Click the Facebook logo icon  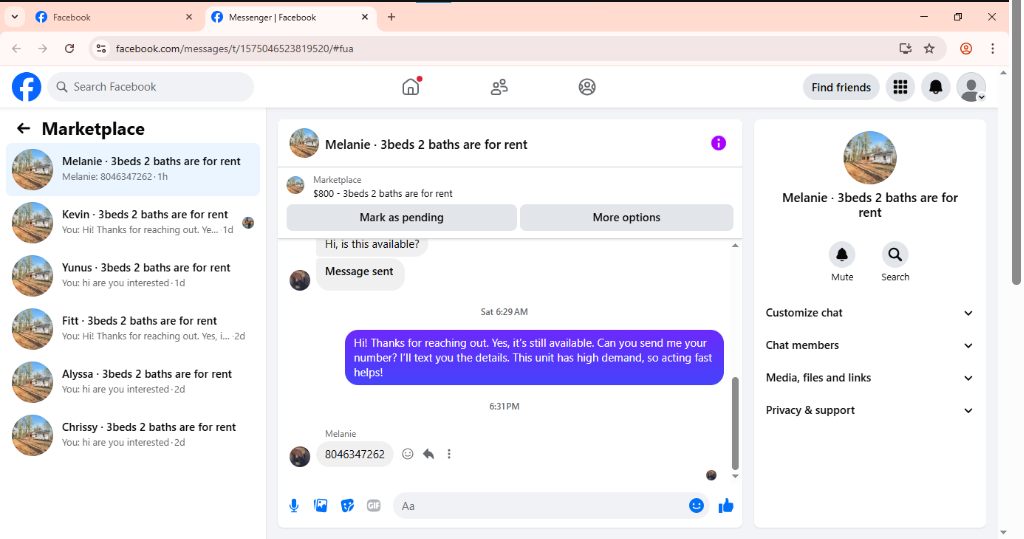pyautogui.click(x=27, y=87)
